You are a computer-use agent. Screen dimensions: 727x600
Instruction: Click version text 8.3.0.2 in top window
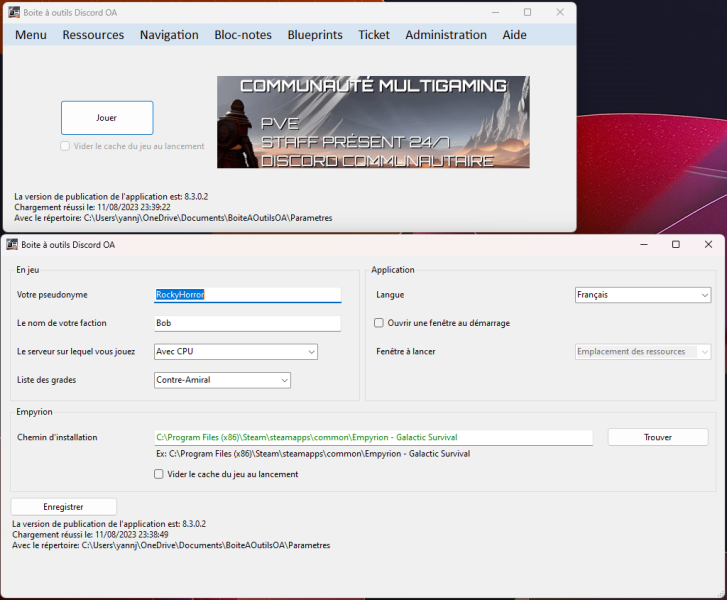click(x=111, y=197)
